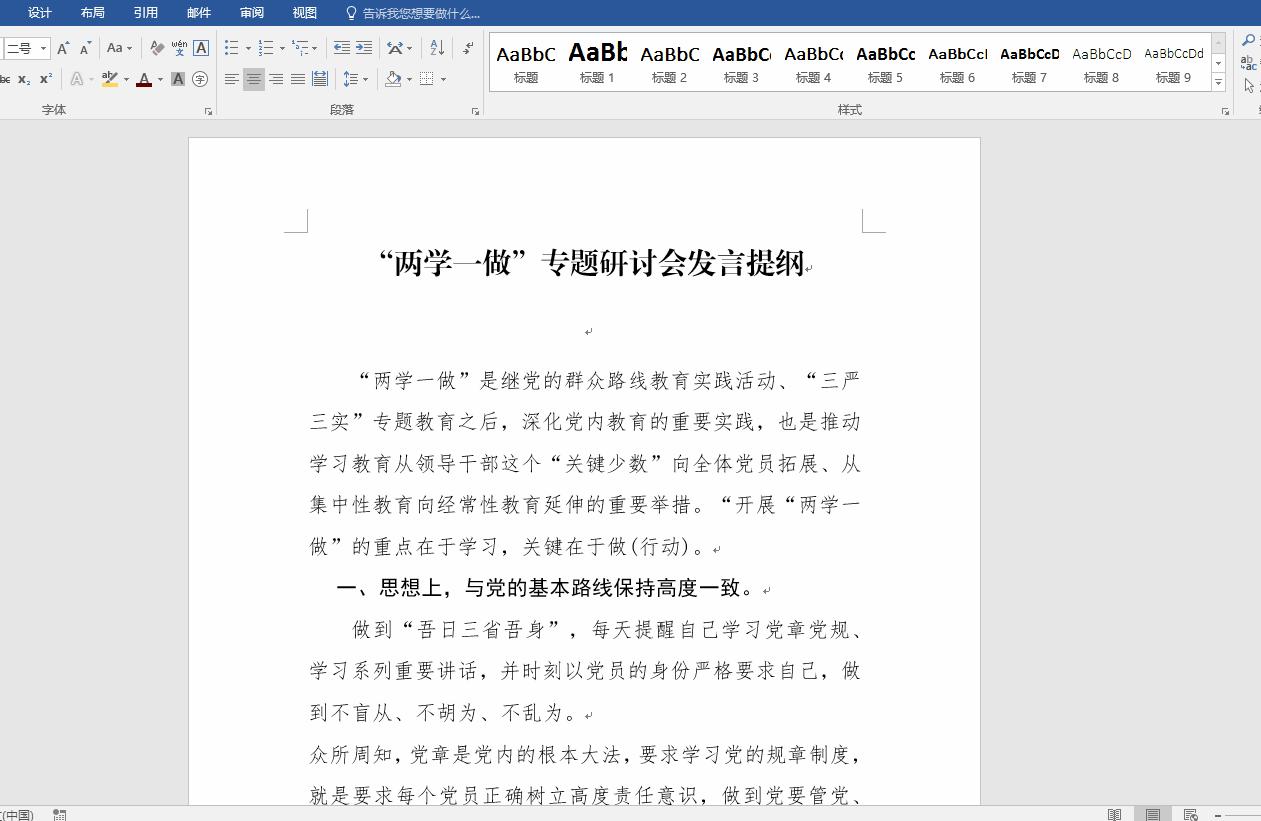The width and height of the screenshot is (1261, 821).
Task: Click the Phonetic Guide icon
Action: point(179,49)
